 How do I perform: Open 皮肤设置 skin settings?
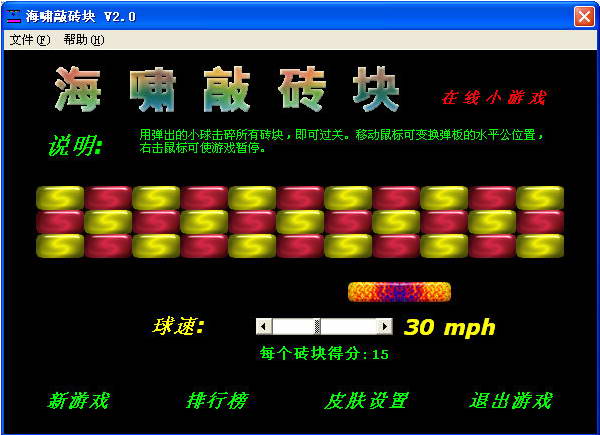click(x=366, y=401)
